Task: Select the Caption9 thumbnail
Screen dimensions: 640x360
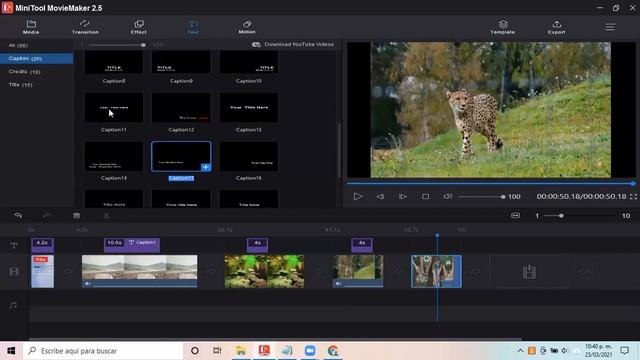Action: tap(181, 62)
